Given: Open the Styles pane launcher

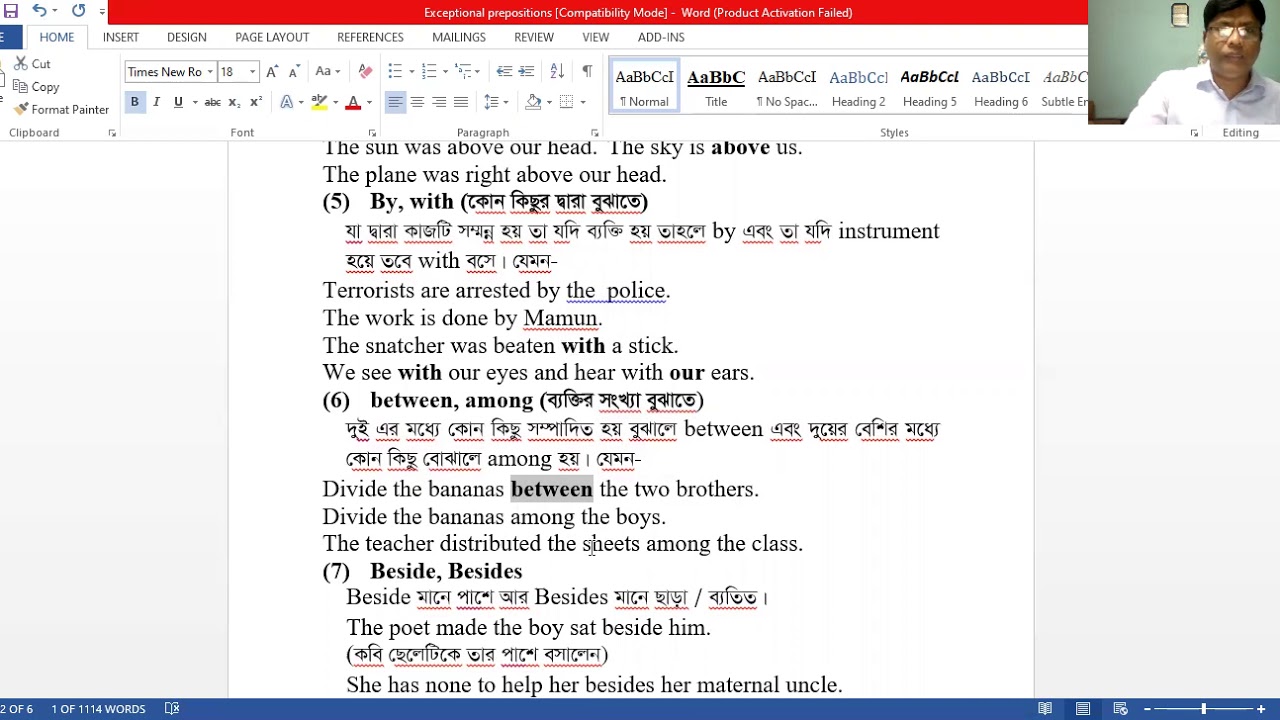Looking at the screenshot, I should (1194, 133).
